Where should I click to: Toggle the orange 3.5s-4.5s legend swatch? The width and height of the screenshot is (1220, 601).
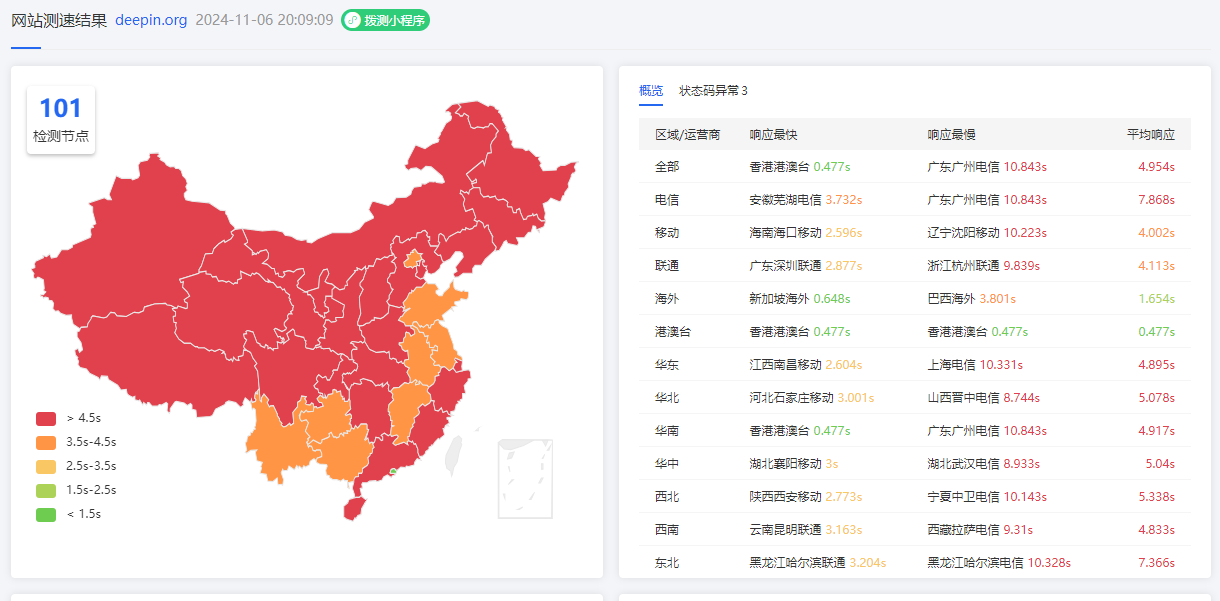[x=46, y=442]
